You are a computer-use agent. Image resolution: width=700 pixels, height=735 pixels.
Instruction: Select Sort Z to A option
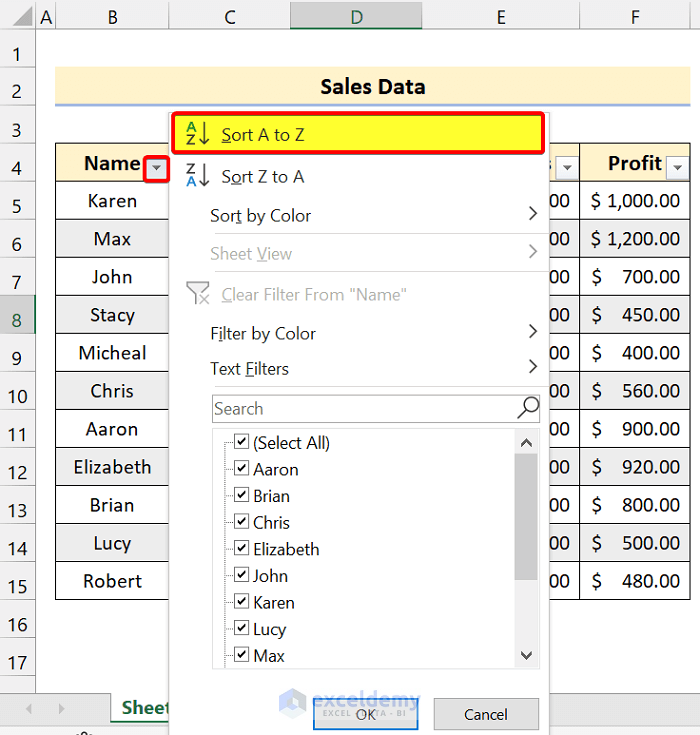click(x=263, y=176)
